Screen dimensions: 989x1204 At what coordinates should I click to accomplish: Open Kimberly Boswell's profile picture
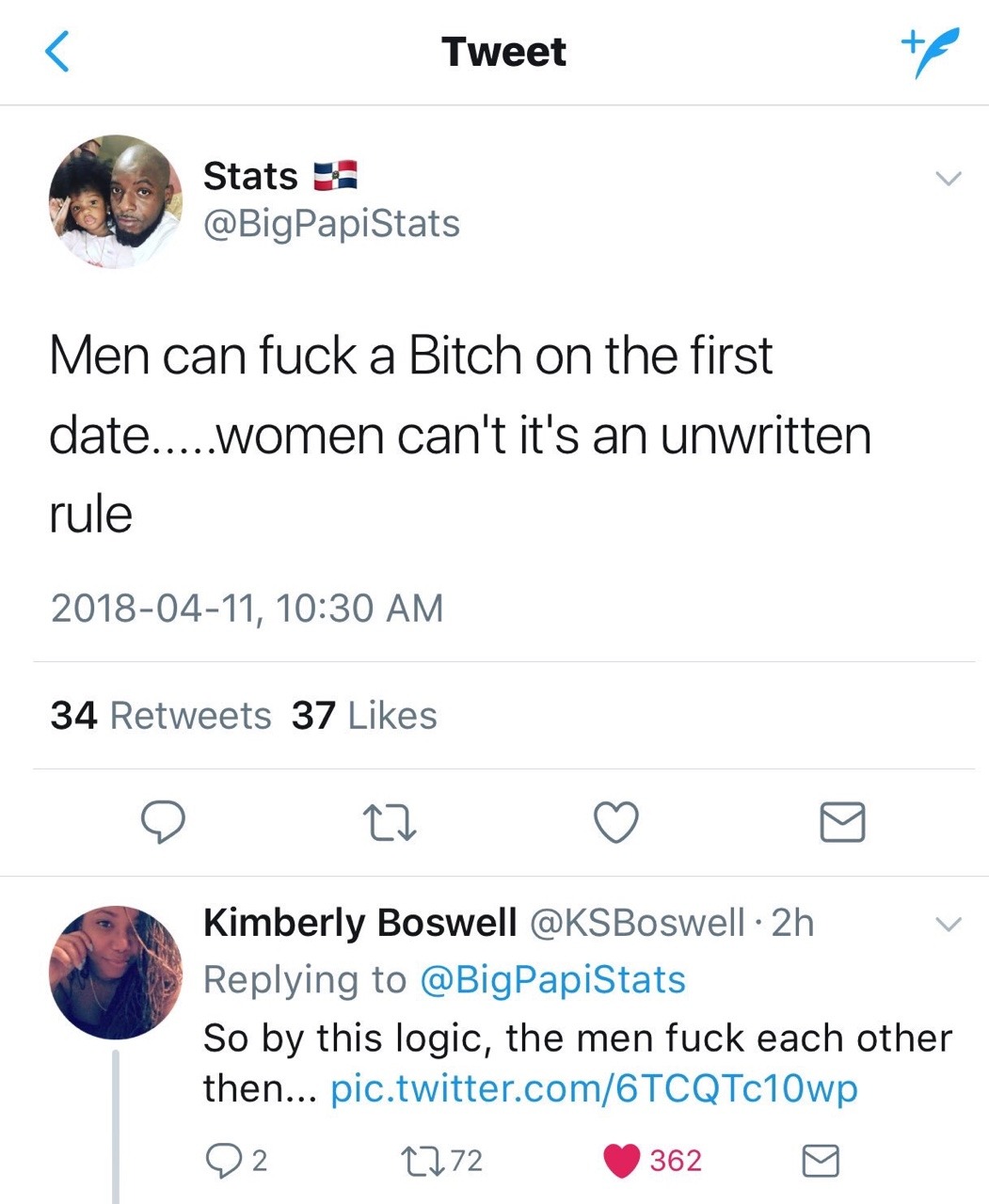tap(115, 972)
